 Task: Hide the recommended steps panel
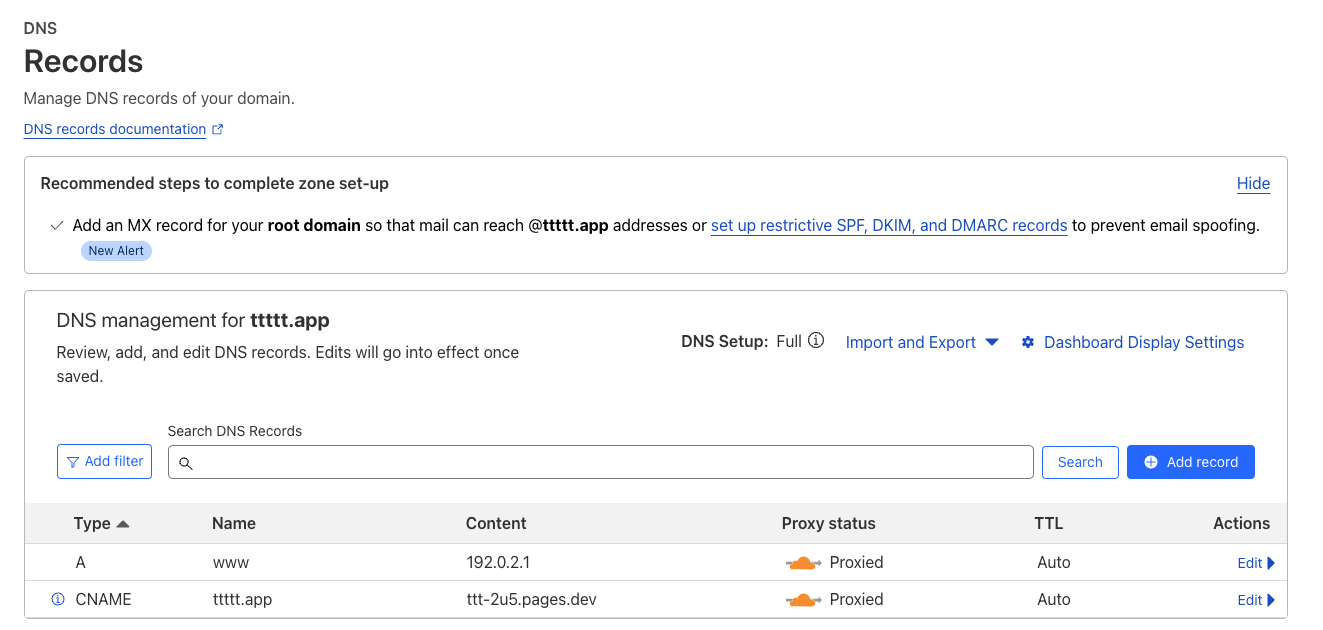coord(1253,183)
